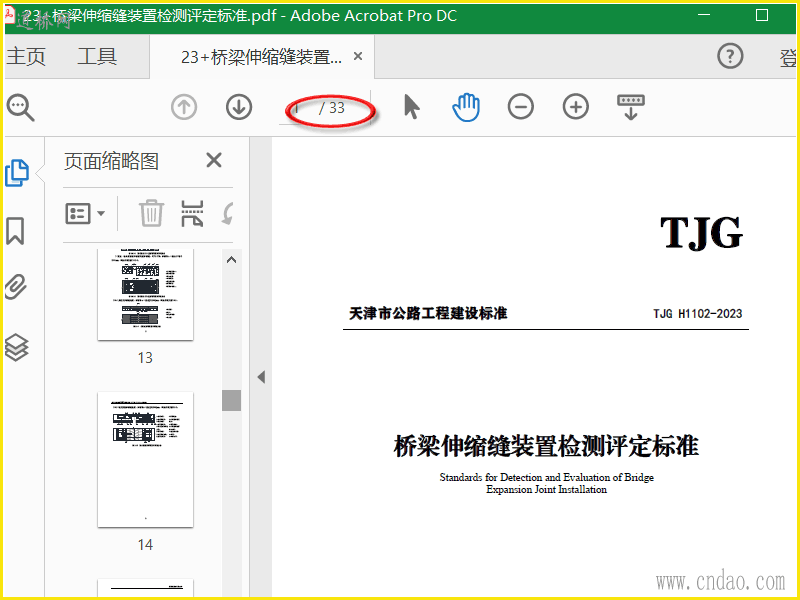Select page 13 thumbnail
This screenshot has width=800, height=600.
(x=145, y=294)
